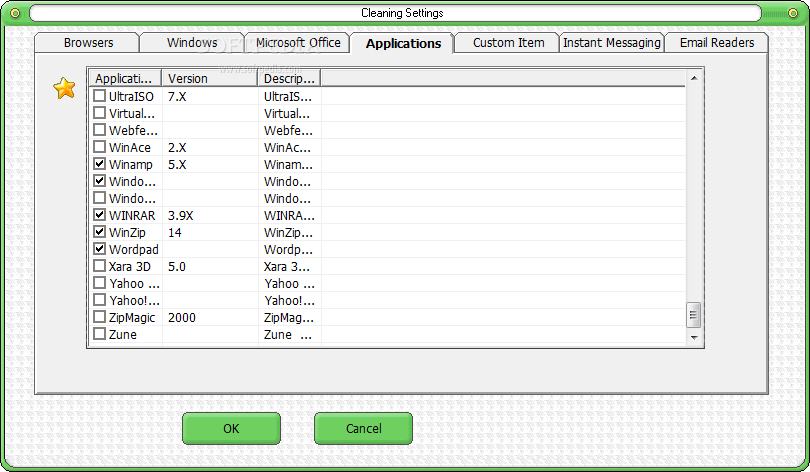Select the ZipMagic version 2000 cell
Viewport: 810px width, 472px height.
[210, 318]
